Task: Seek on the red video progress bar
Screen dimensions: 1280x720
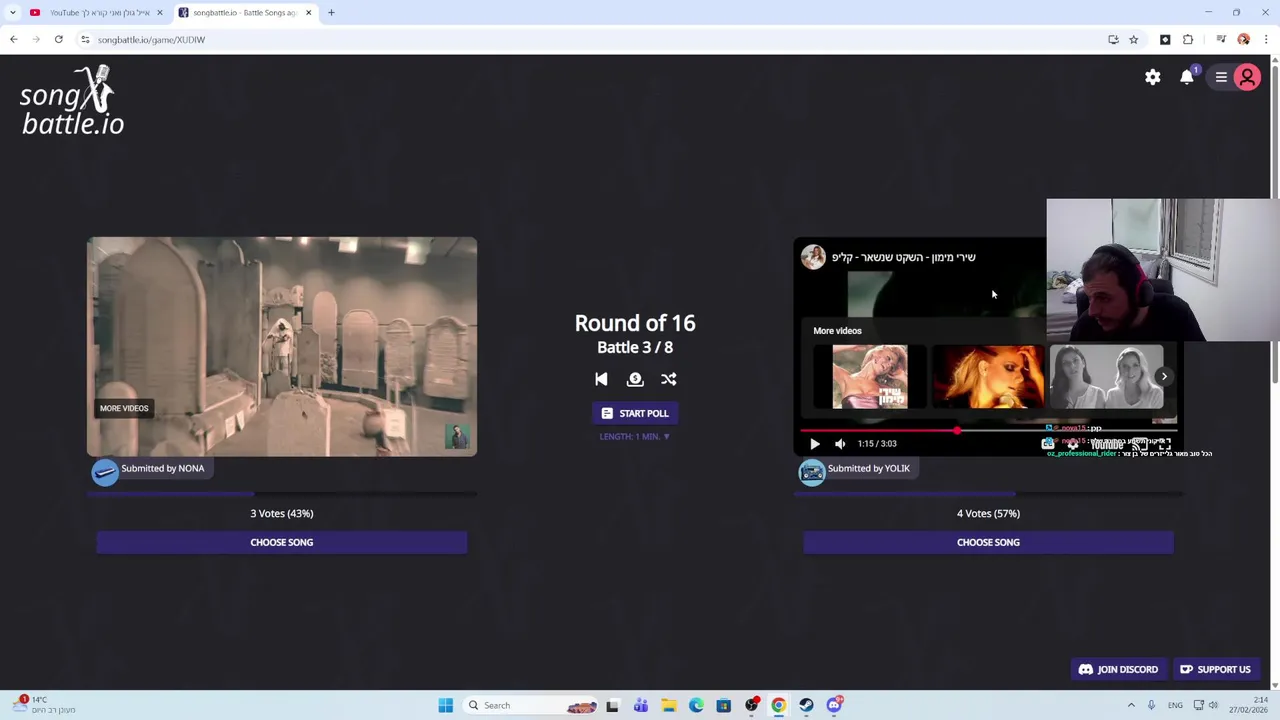Action: click(x=988, y=431)
